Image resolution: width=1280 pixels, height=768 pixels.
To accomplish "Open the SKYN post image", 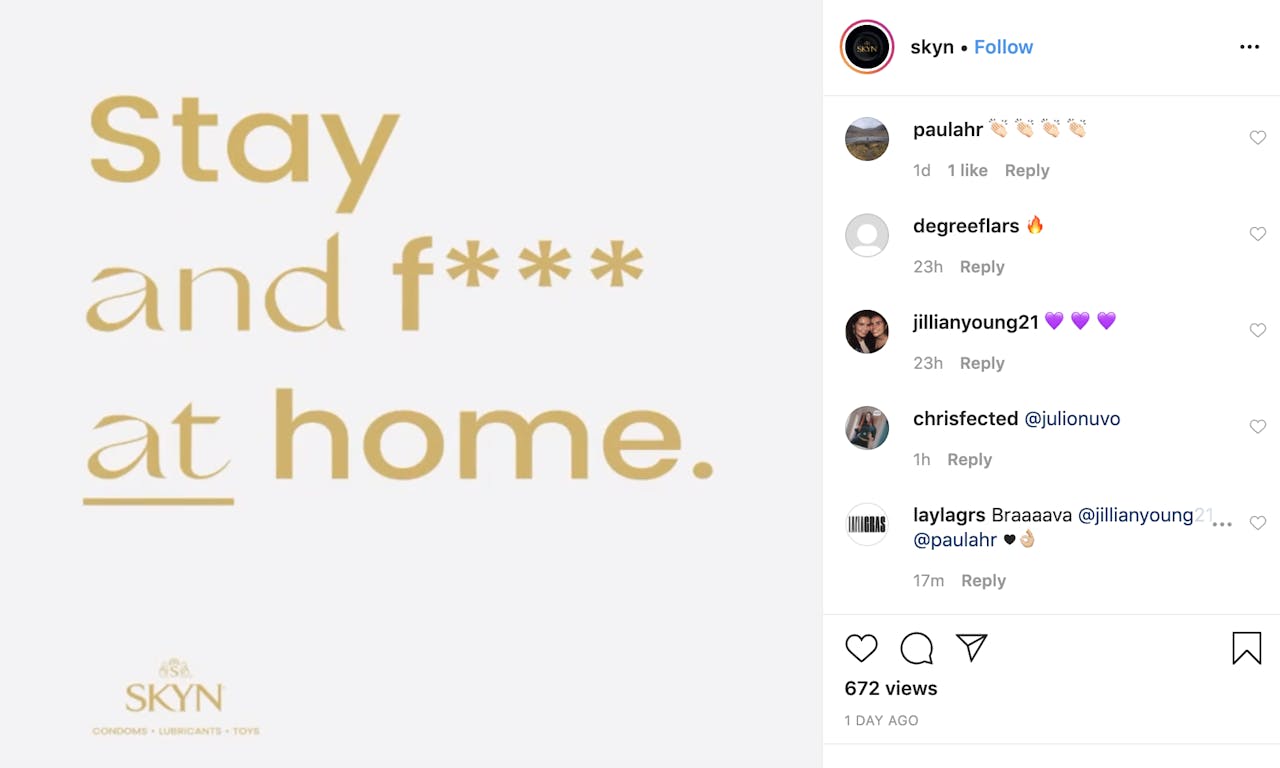I will coord(411,384).
